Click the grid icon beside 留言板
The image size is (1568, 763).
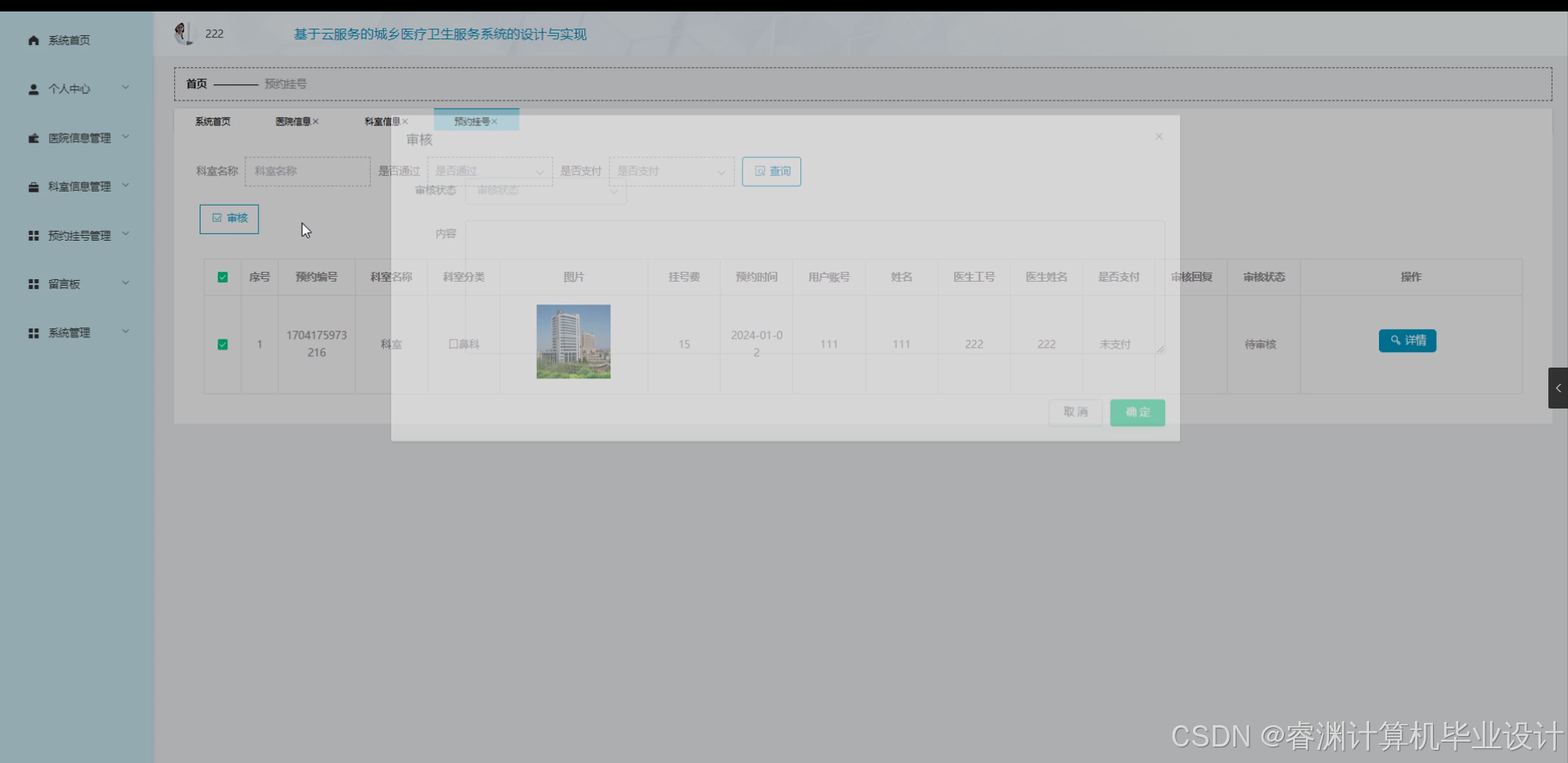click(34, 284)
